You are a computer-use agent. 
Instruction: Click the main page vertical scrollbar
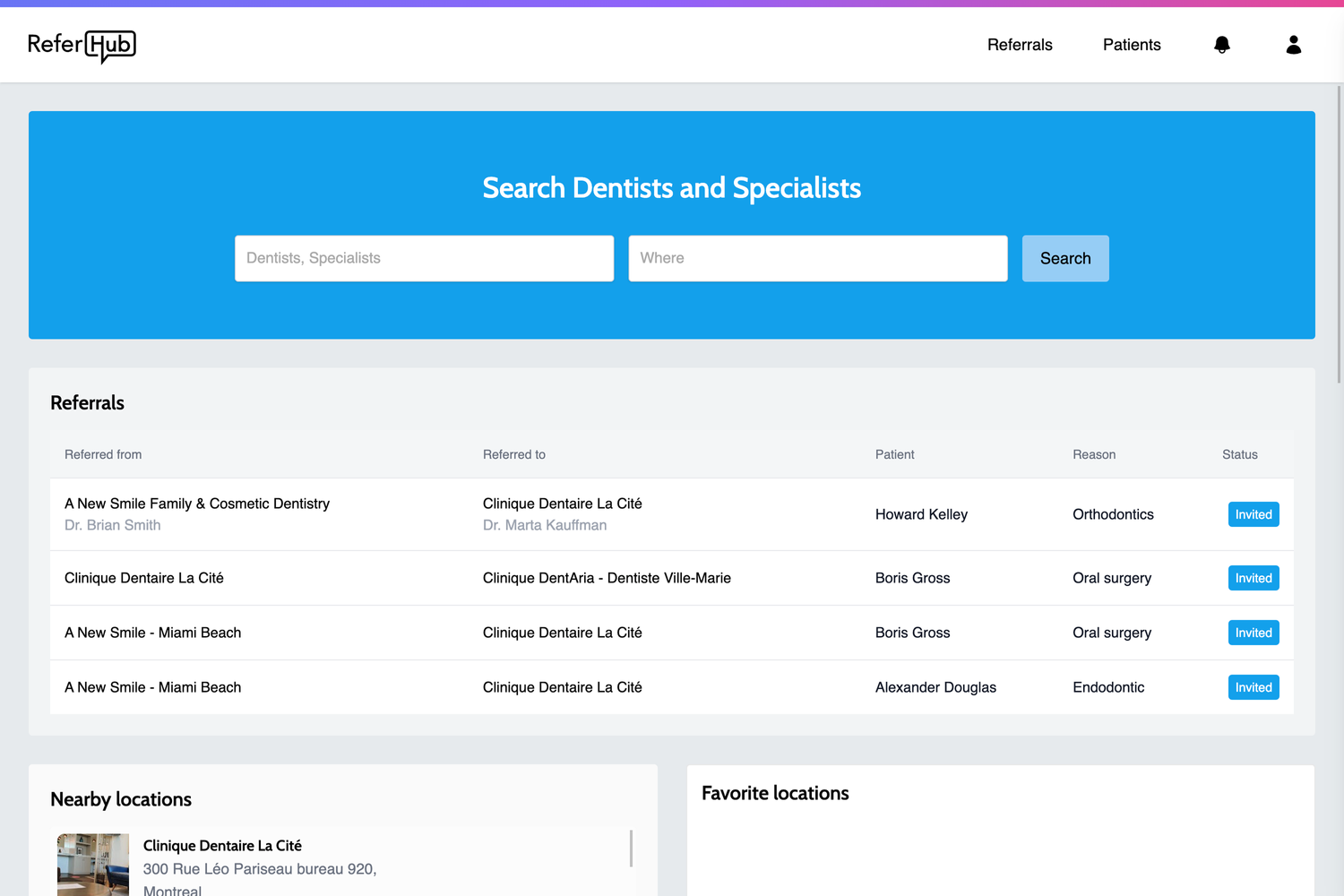1340,235
